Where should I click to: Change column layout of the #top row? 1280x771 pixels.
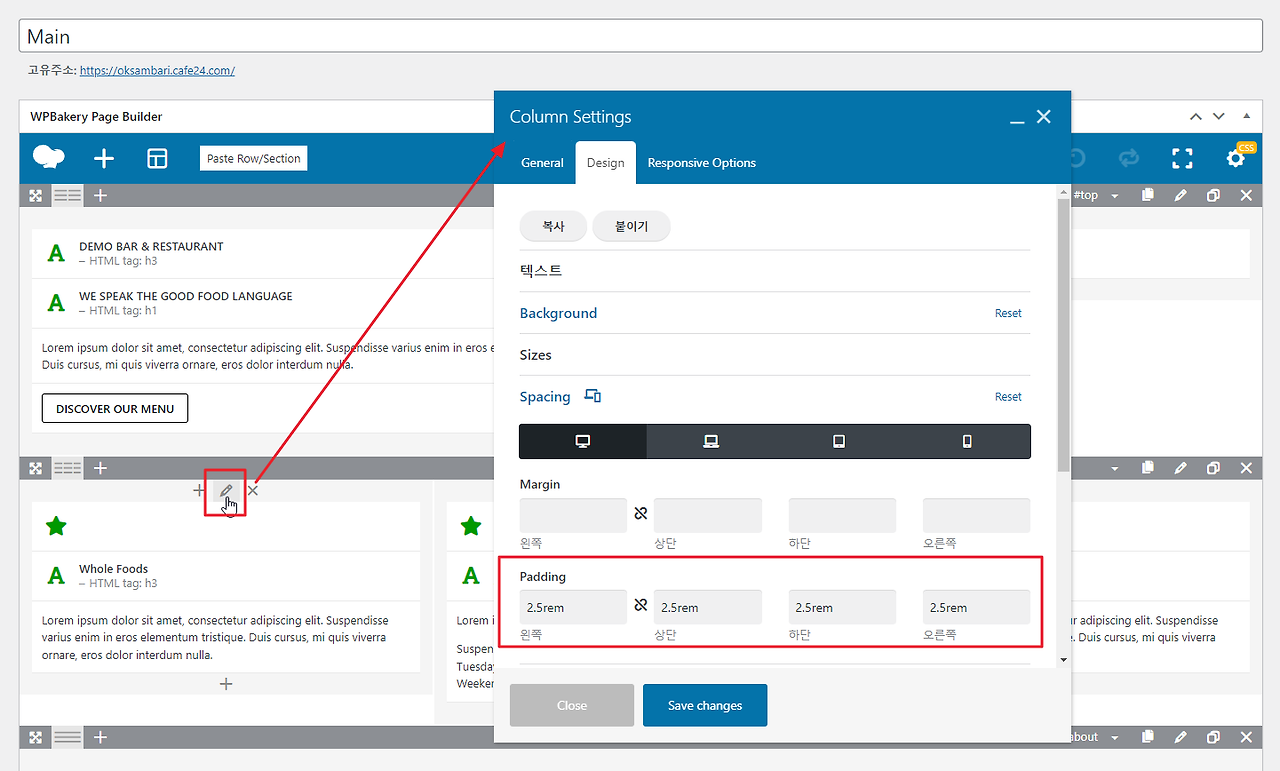[68, 195]
